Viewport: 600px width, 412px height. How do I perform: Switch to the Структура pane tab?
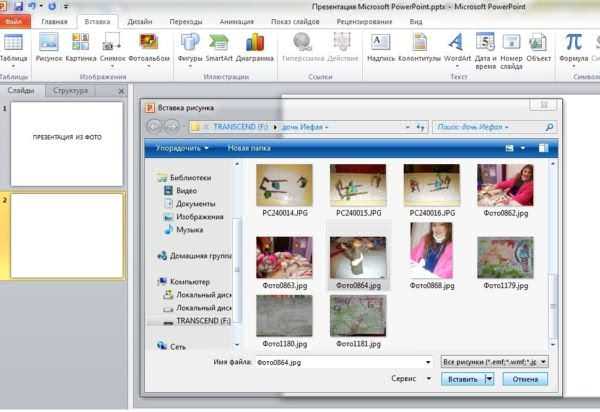point(70,91)
